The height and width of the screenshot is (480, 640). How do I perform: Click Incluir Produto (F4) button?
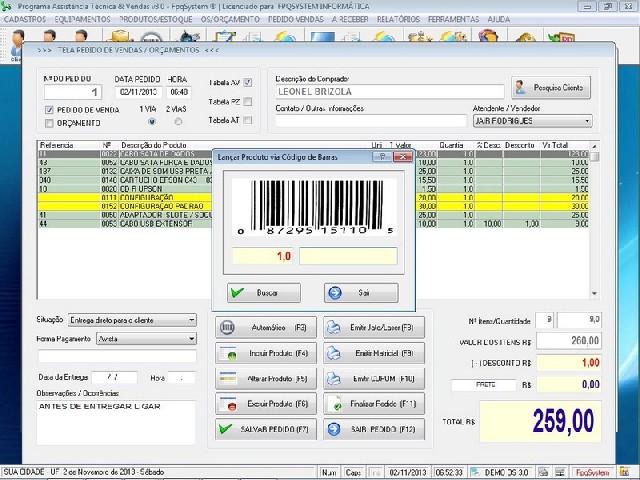(265, 354)
